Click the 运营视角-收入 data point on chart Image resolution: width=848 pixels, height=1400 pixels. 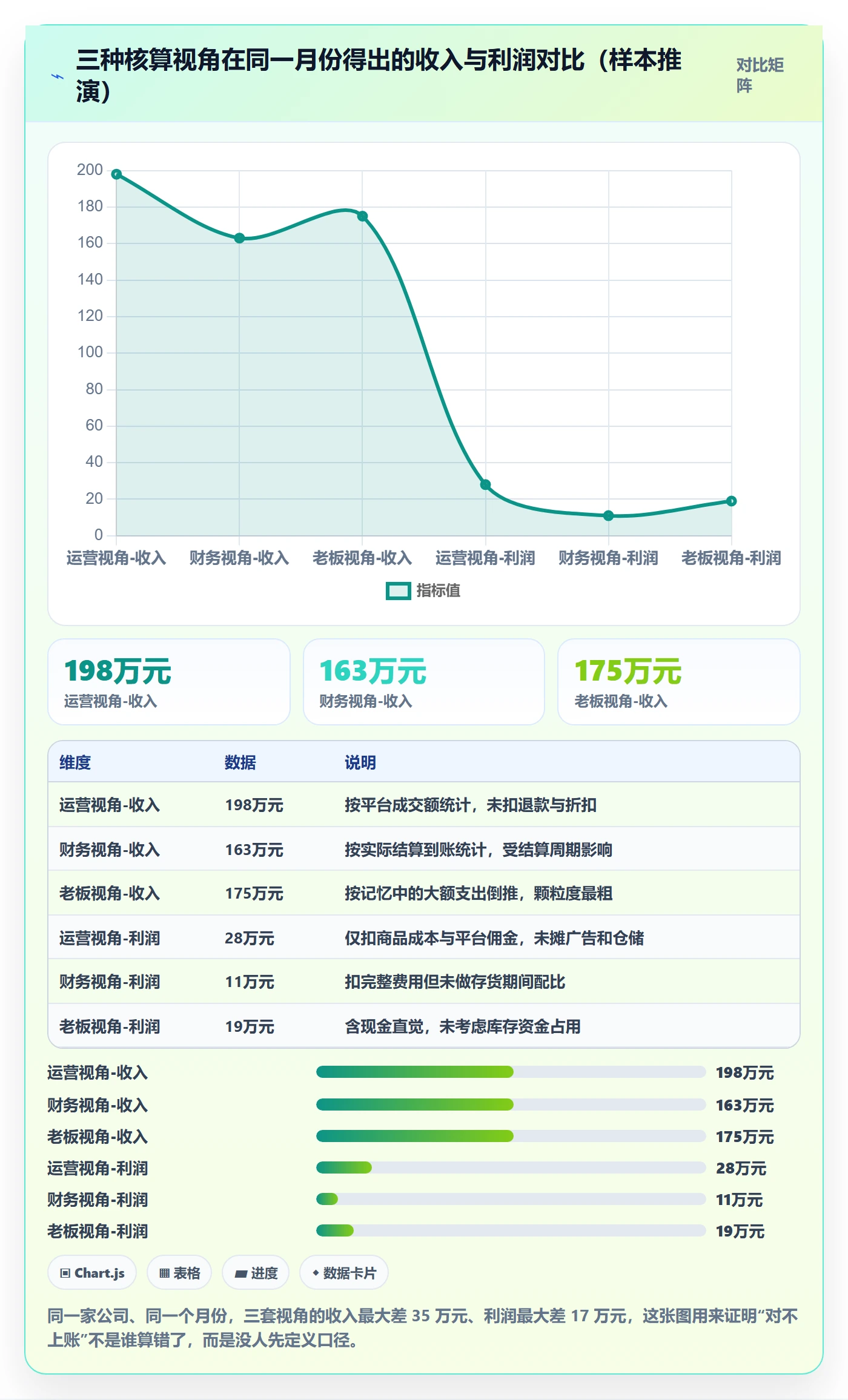click(x=117, y=174)
